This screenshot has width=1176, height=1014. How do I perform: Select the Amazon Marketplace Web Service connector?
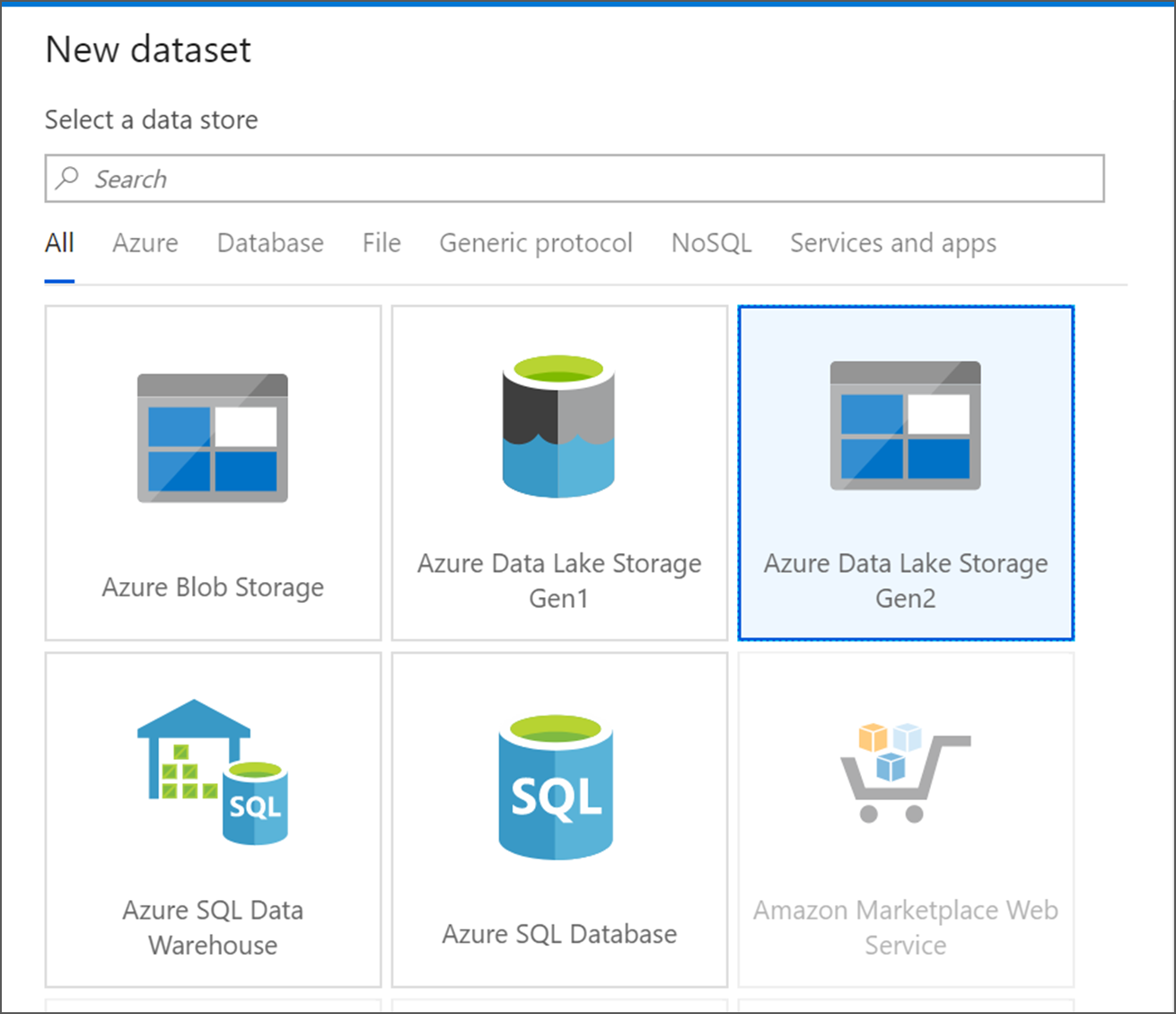[x=905, y=817]
